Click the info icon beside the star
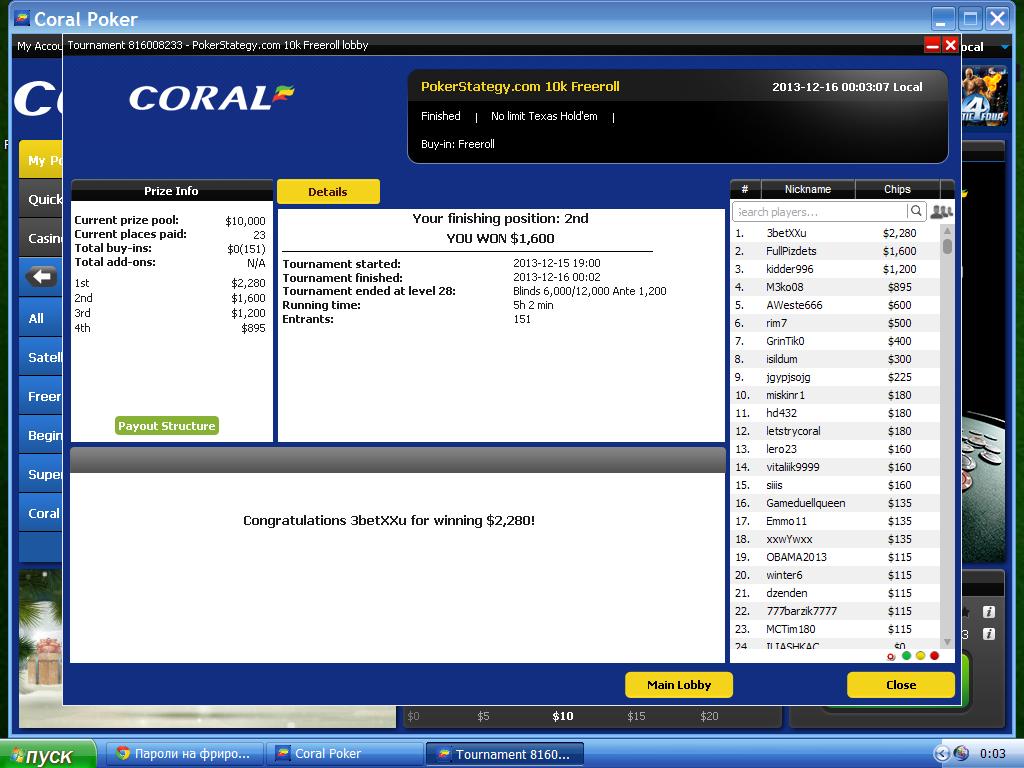This screenshot has height=768, width=1024. point(989,612)
